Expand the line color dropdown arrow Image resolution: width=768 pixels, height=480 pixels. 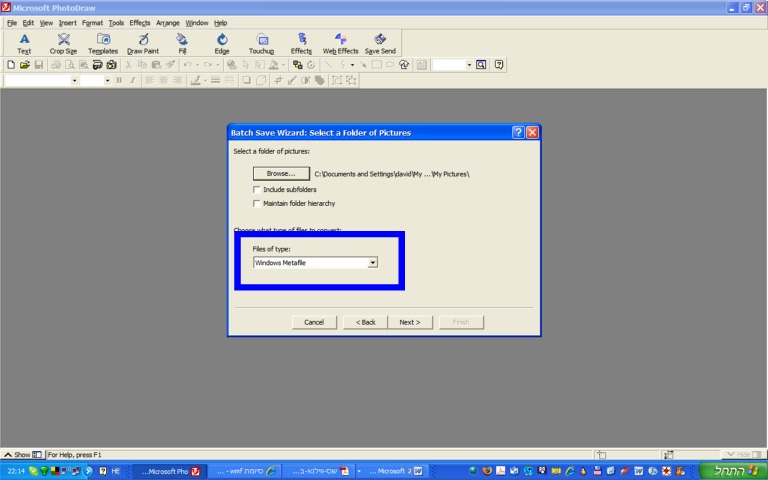[205, 80]
